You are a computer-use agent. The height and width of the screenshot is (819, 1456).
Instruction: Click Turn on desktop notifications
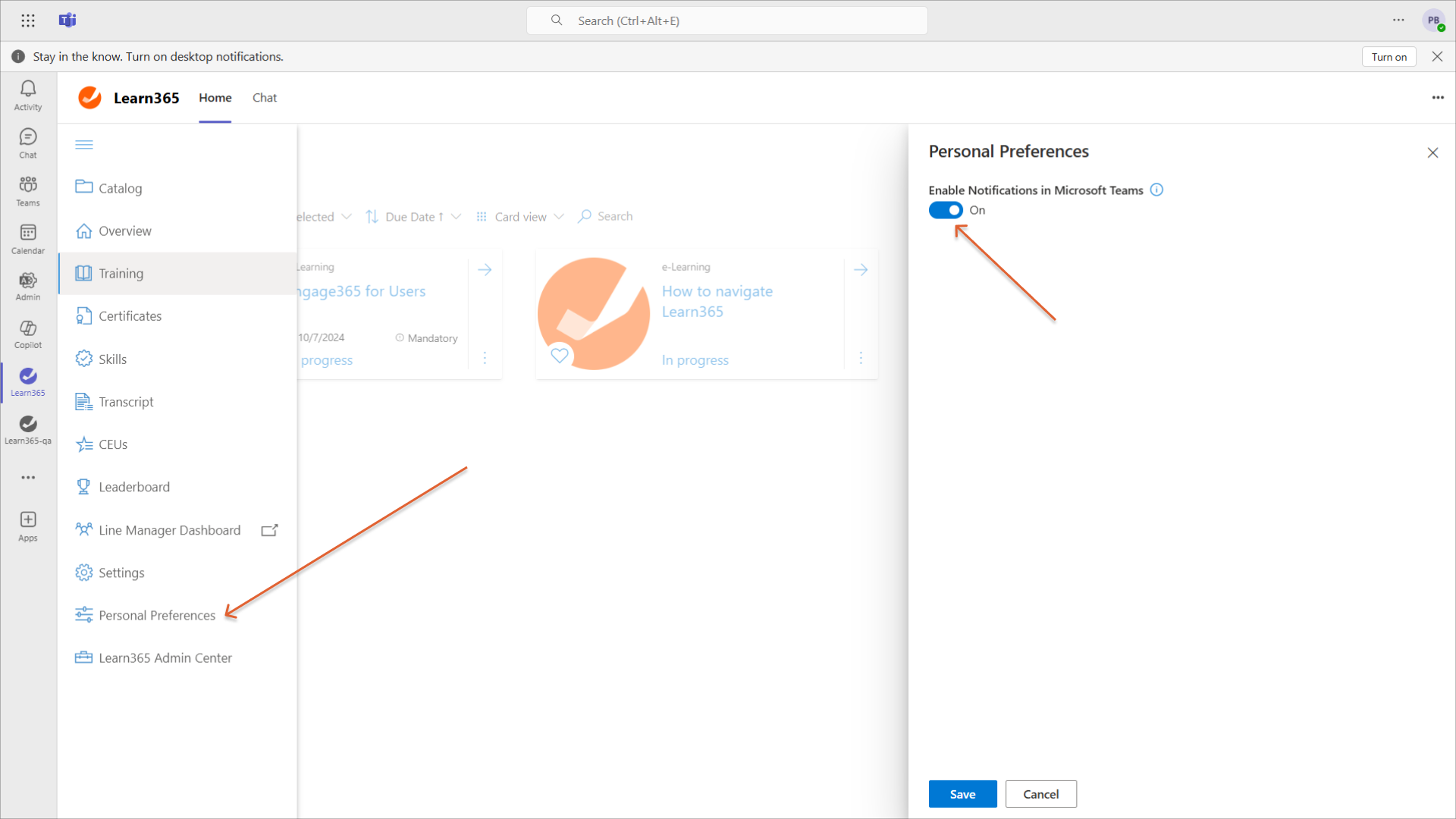pyautogui.click(x=1389, y=57)
